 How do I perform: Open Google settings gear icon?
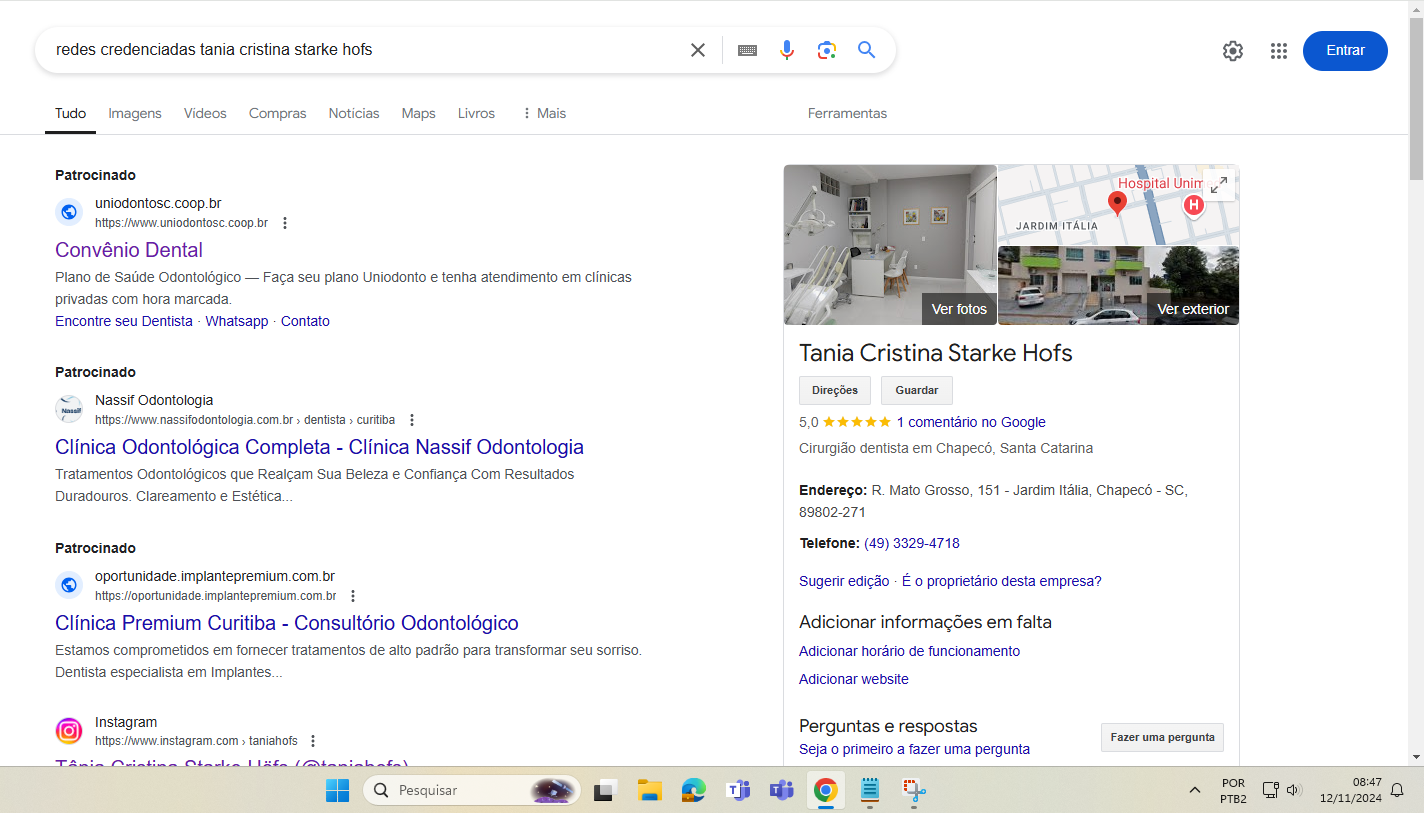1233,51
